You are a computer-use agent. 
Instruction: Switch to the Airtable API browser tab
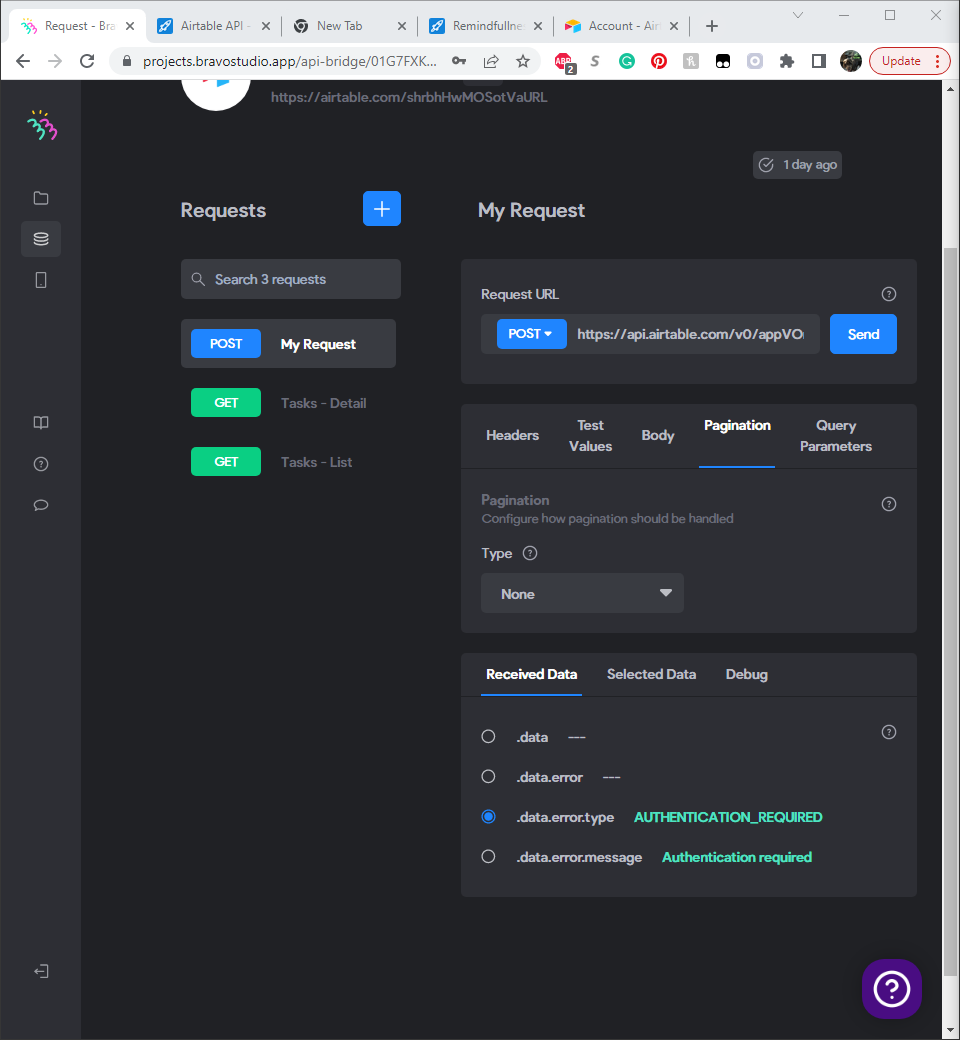click(x=214, y=26)
